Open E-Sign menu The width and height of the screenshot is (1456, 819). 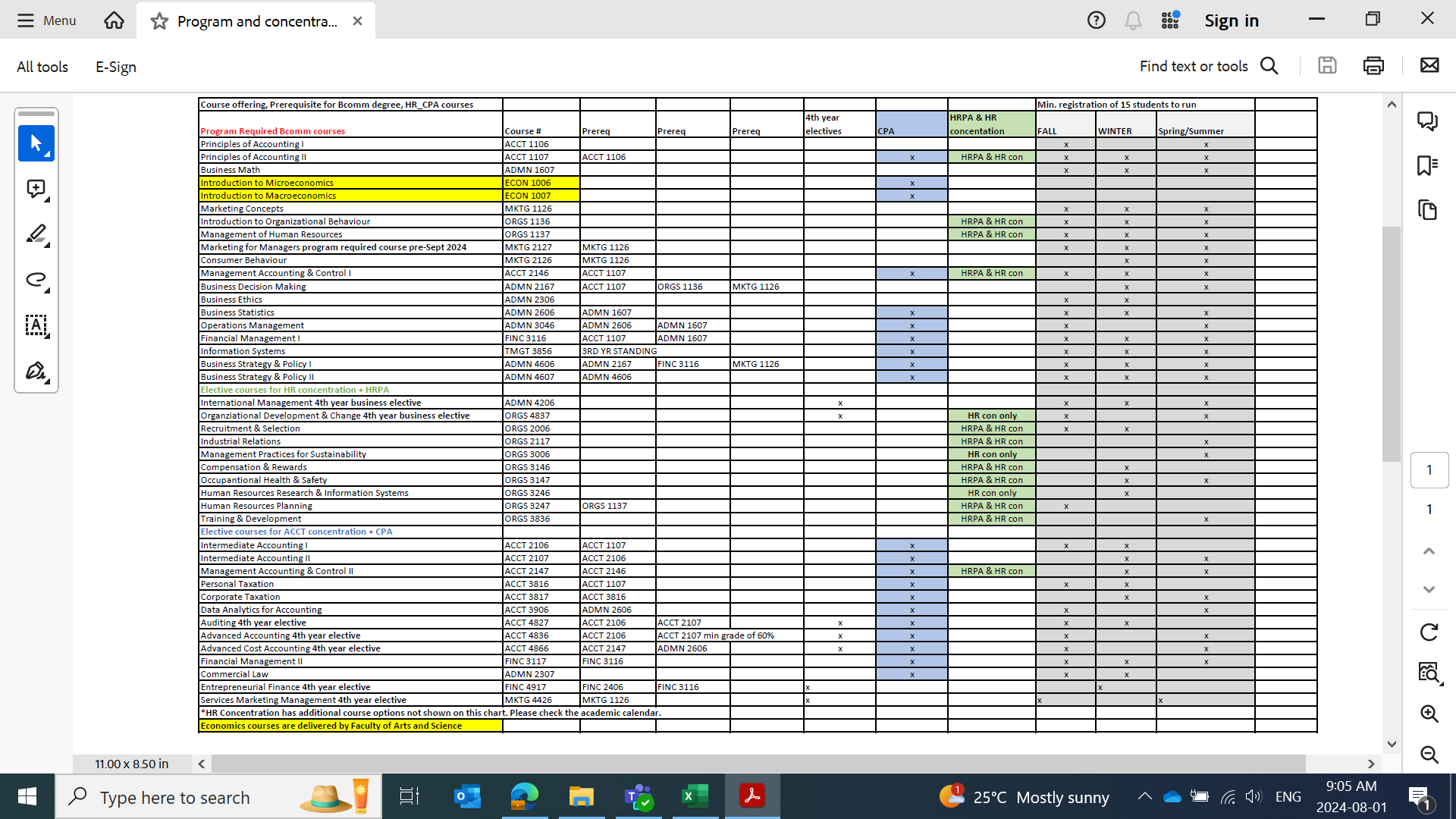point(116,67)
